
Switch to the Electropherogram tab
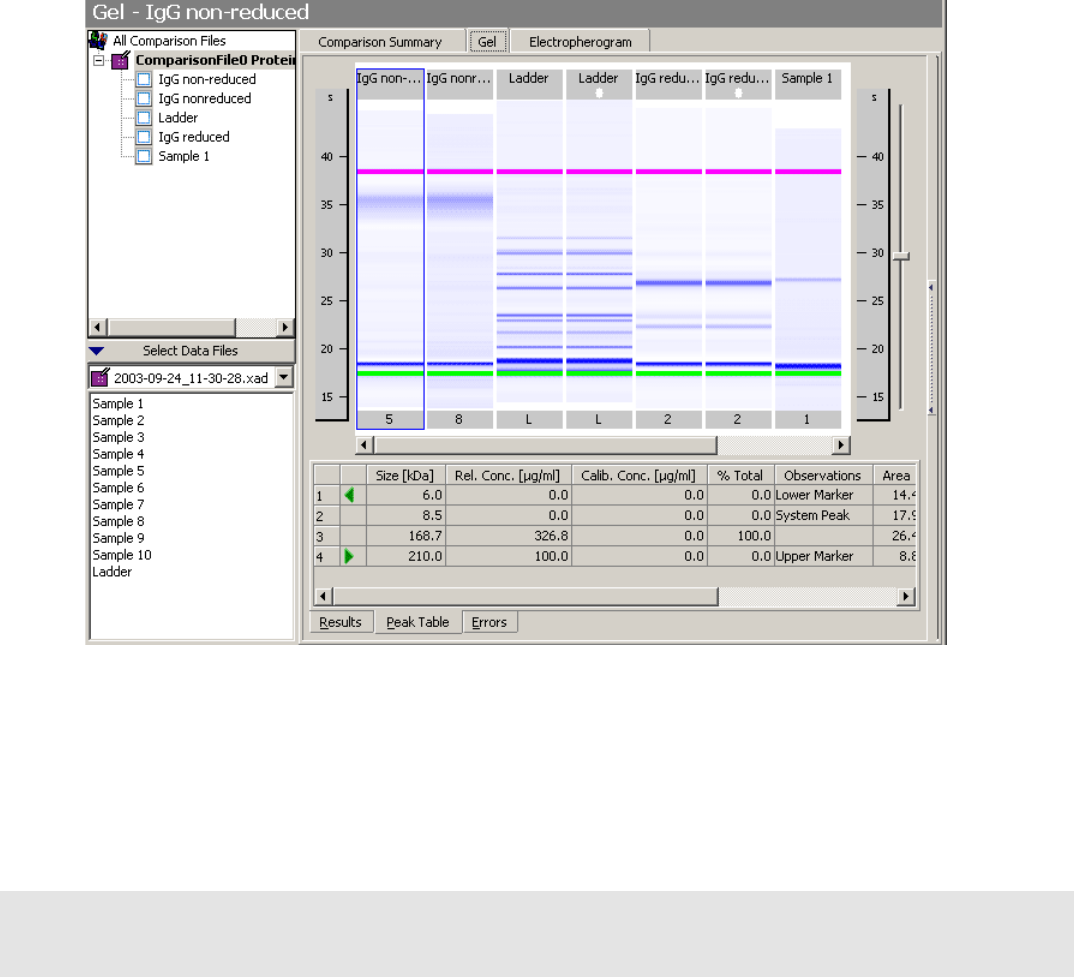click(580, 42)
